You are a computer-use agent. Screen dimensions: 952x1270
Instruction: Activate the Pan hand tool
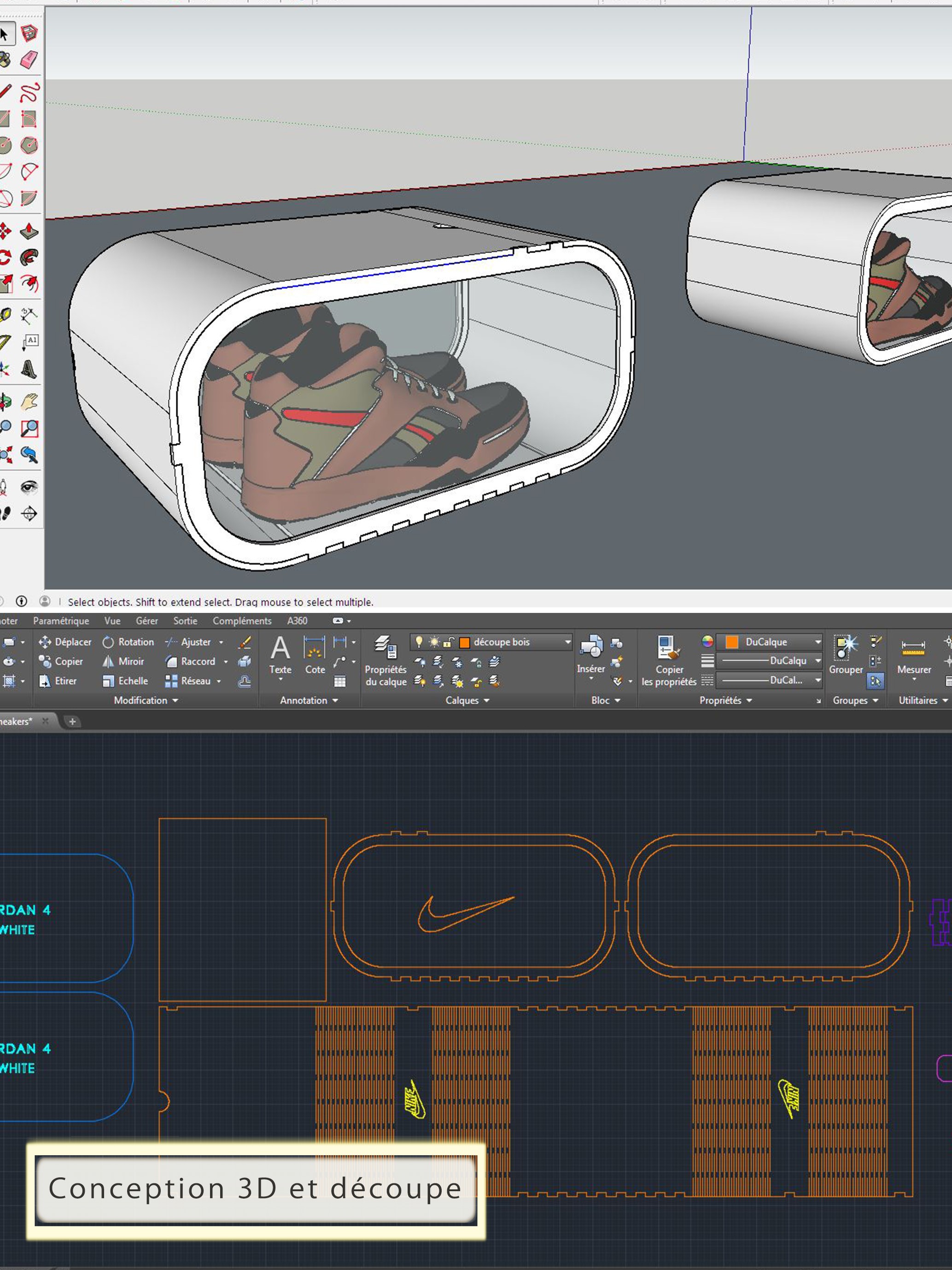pos(29,401)
